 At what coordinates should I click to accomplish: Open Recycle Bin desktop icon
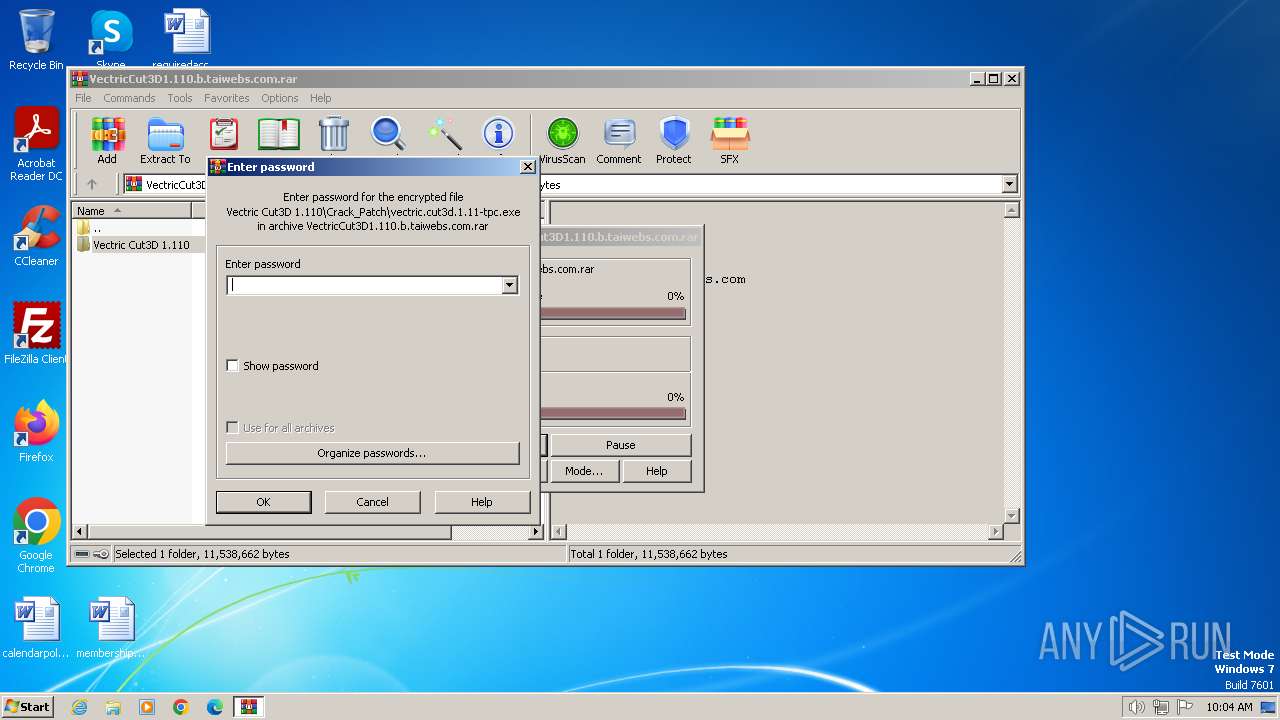pyautogui.click(x=36, y=40)
